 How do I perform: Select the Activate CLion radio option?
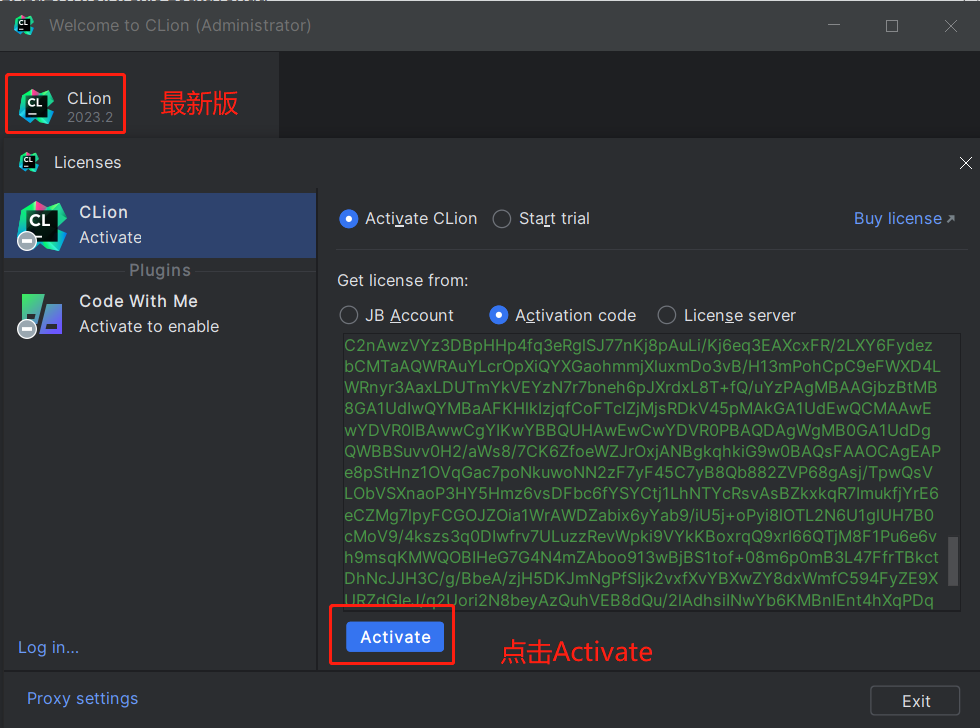pos(349,219)
